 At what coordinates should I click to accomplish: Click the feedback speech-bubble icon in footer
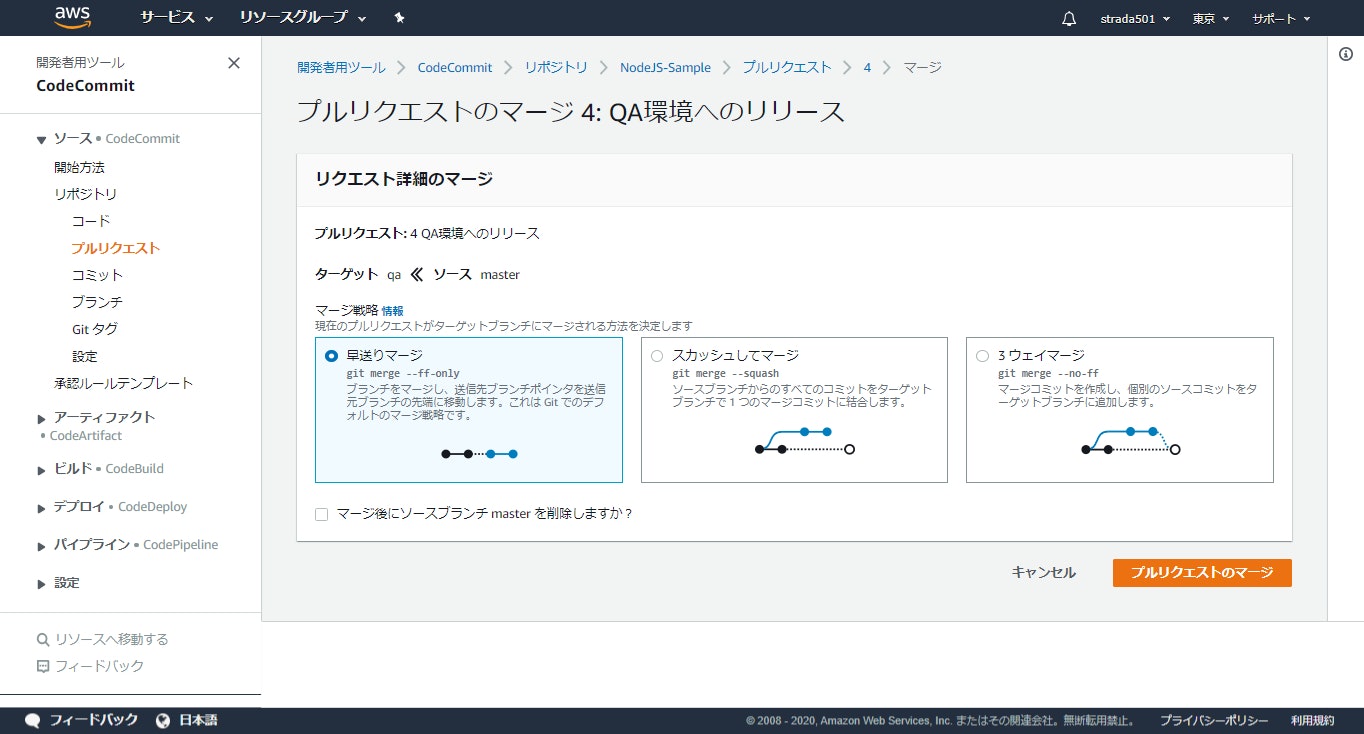pos(33,719)
